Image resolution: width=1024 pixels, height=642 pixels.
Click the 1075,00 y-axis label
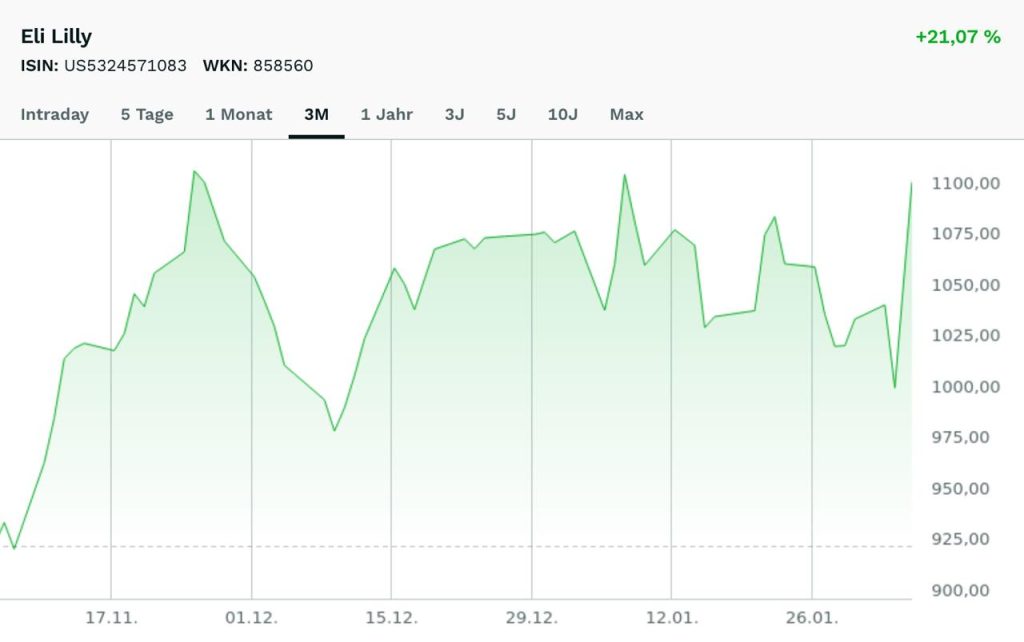[965, 234]
